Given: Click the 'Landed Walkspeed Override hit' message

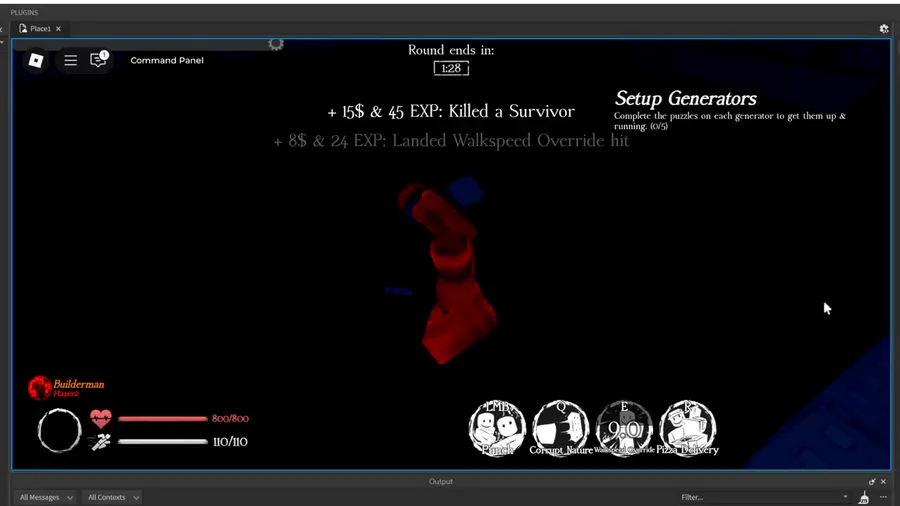Looking at the screenshot, I should tap(451, 141).
